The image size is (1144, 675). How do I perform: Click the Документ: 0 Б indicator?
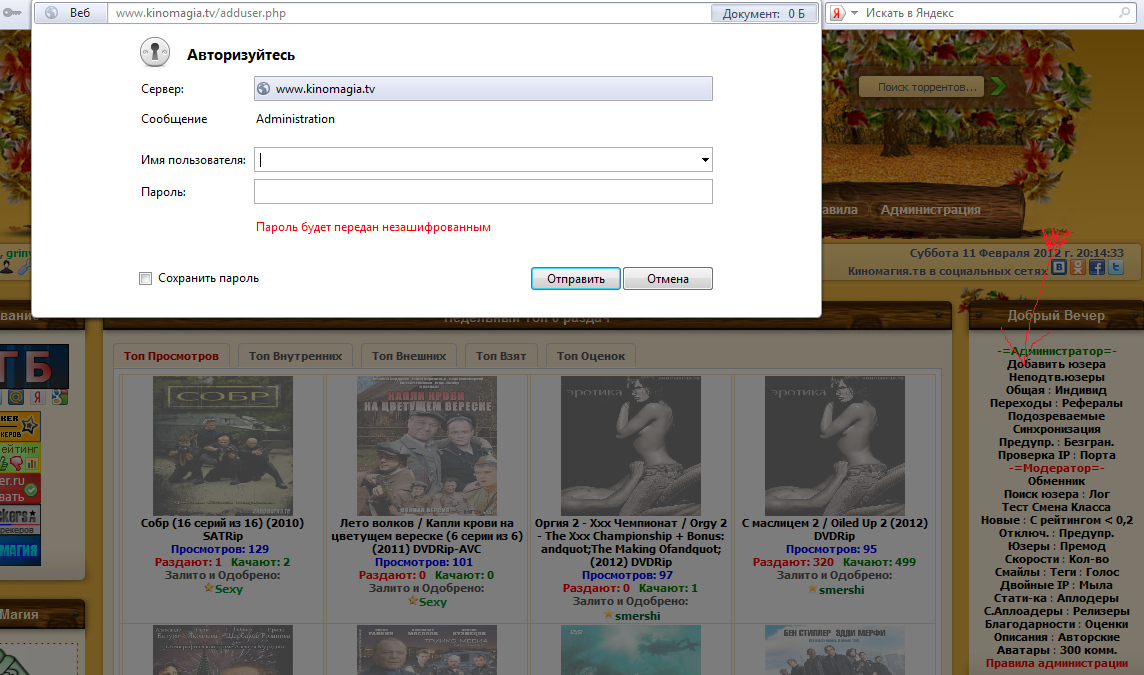pyautogui.click(x=763, y=14)
